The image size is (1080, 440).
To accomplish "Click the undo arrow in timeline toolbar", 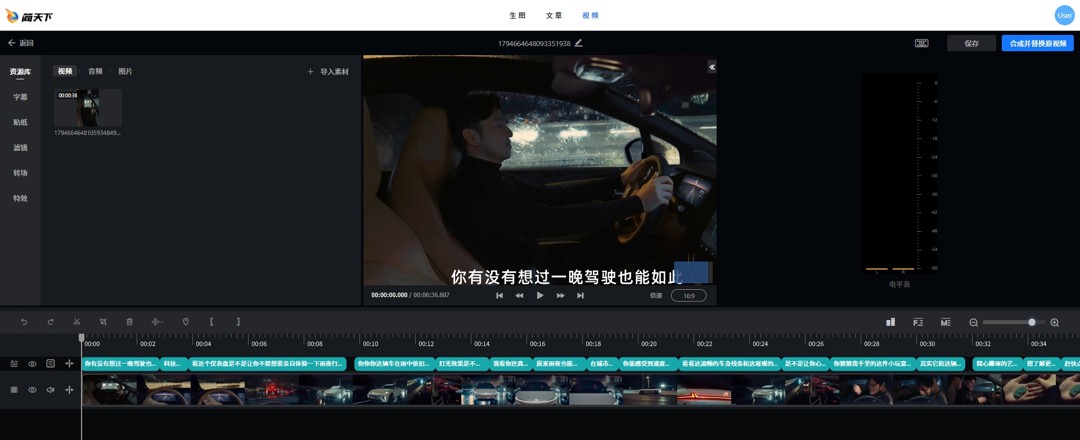I will 24,322.
